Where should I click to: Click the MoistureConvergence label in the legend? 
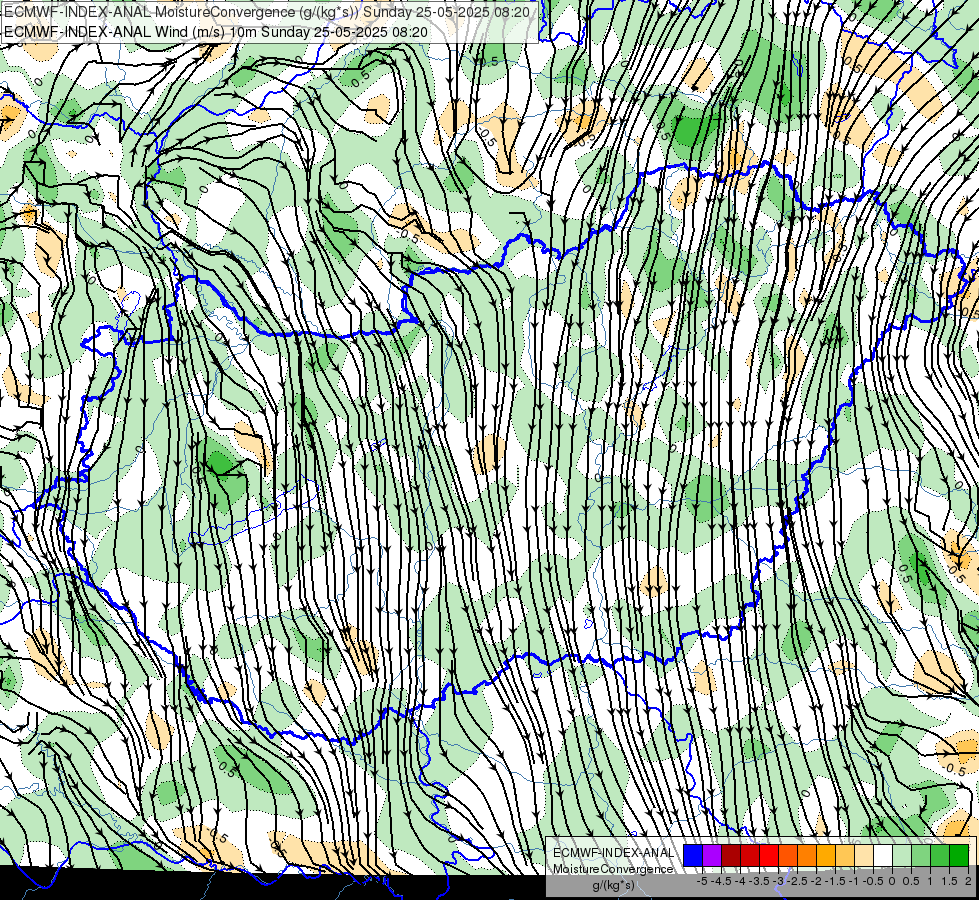click(x=613, y=869)
